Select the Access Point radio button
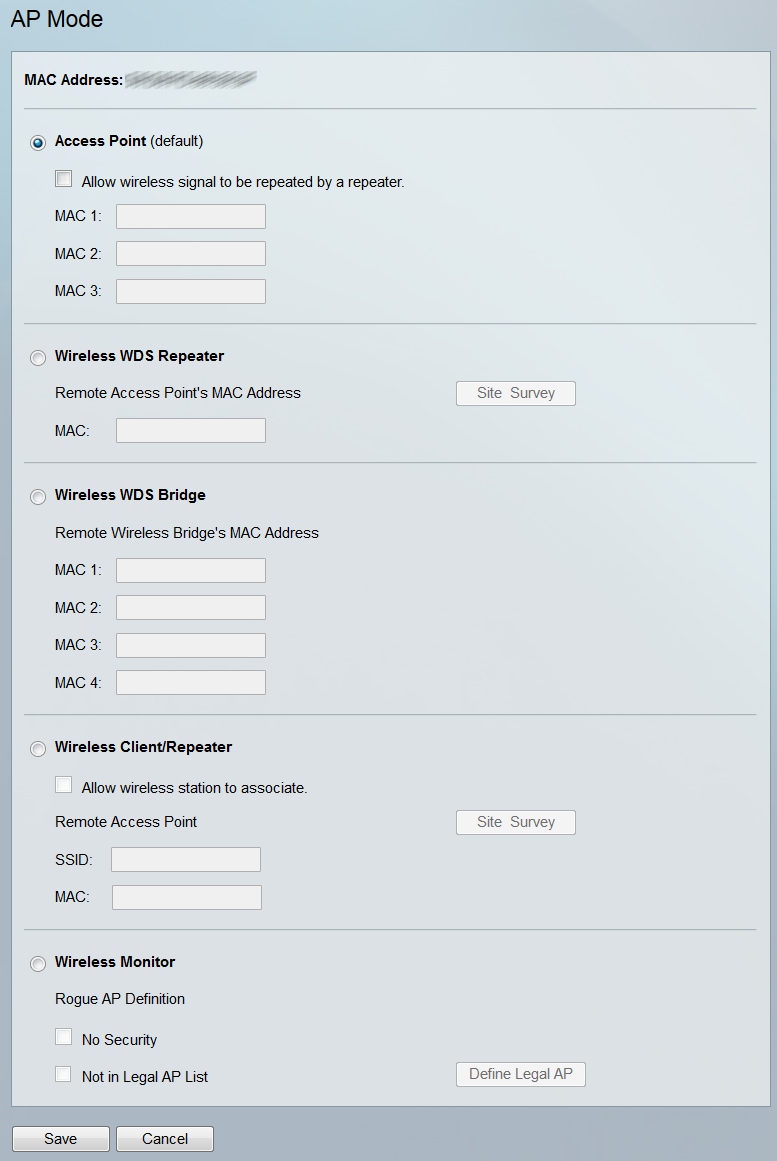 (38, 143)
